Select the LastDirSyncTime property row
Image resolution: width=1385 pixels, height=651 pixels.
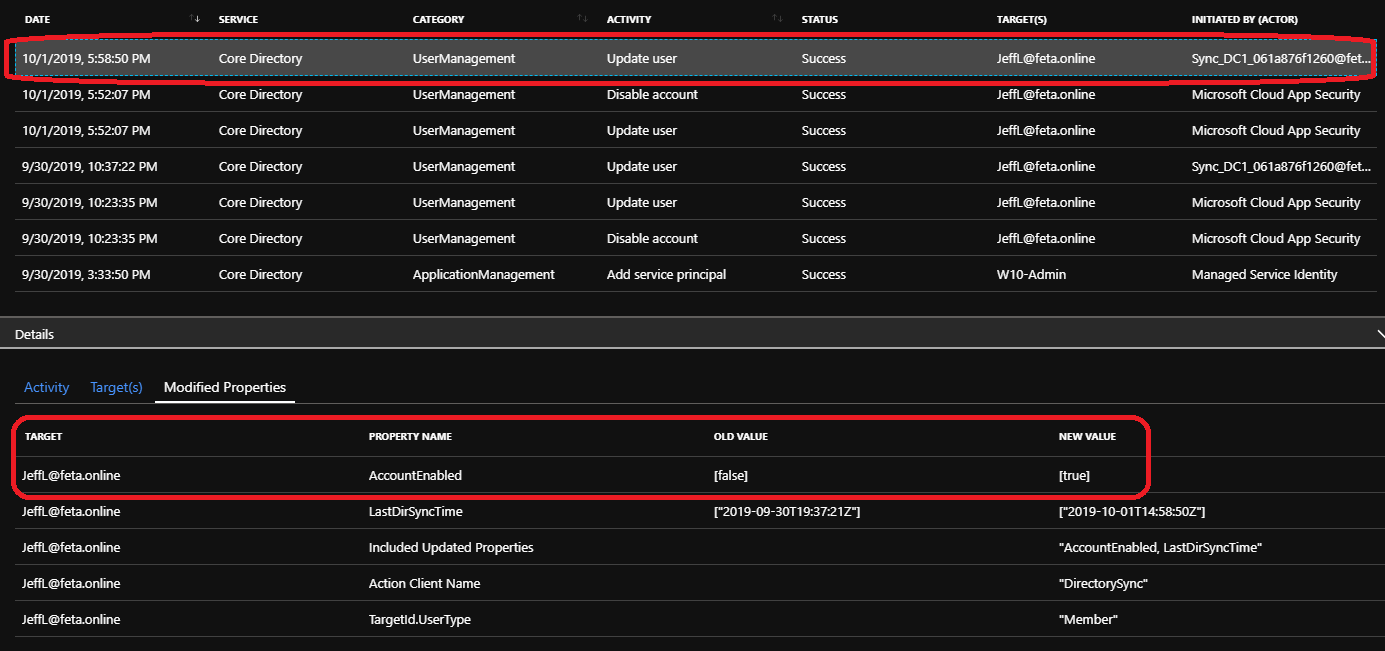pos(415,512)
